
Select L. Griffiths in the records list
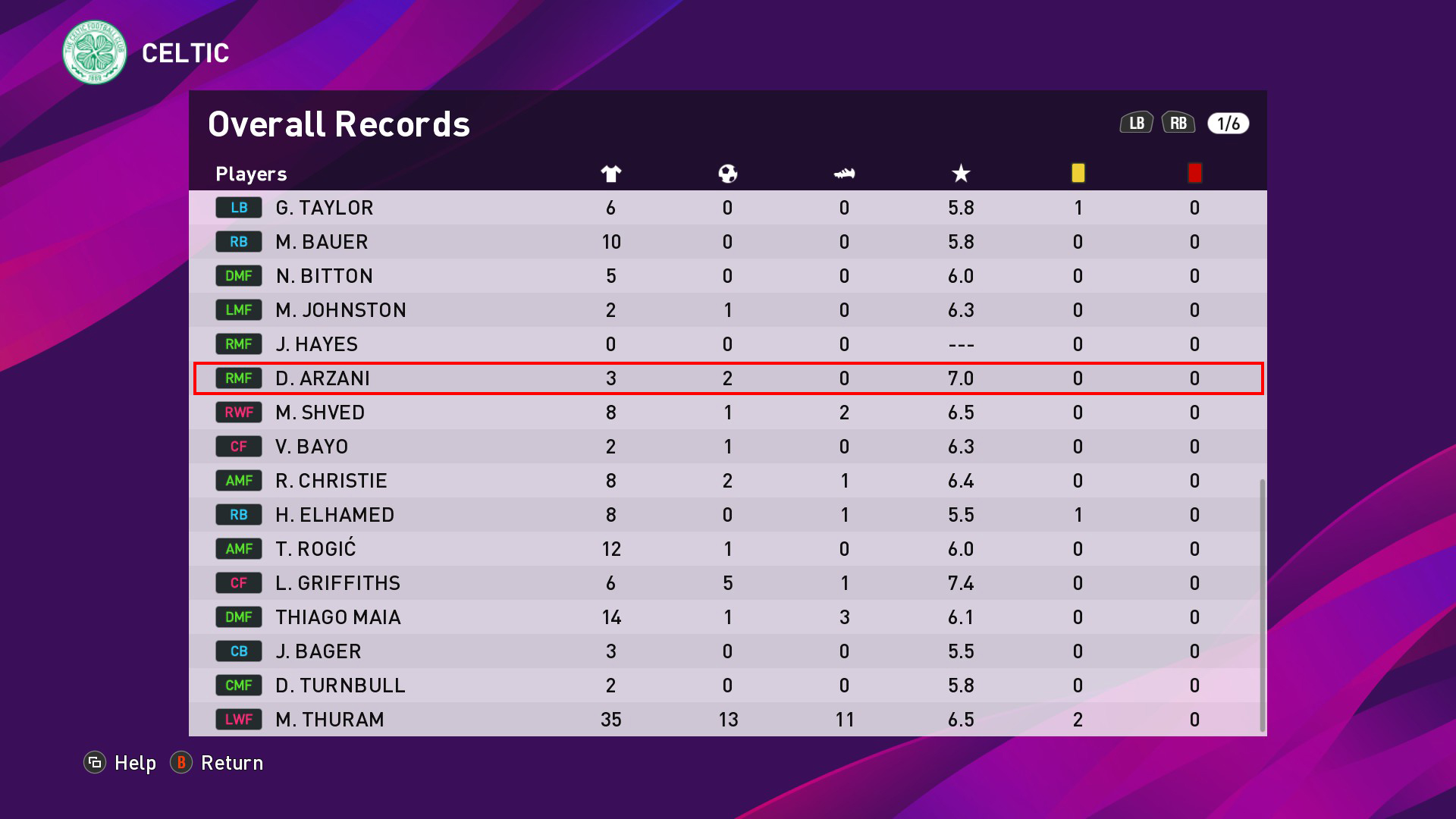click(x=728, y=583)
